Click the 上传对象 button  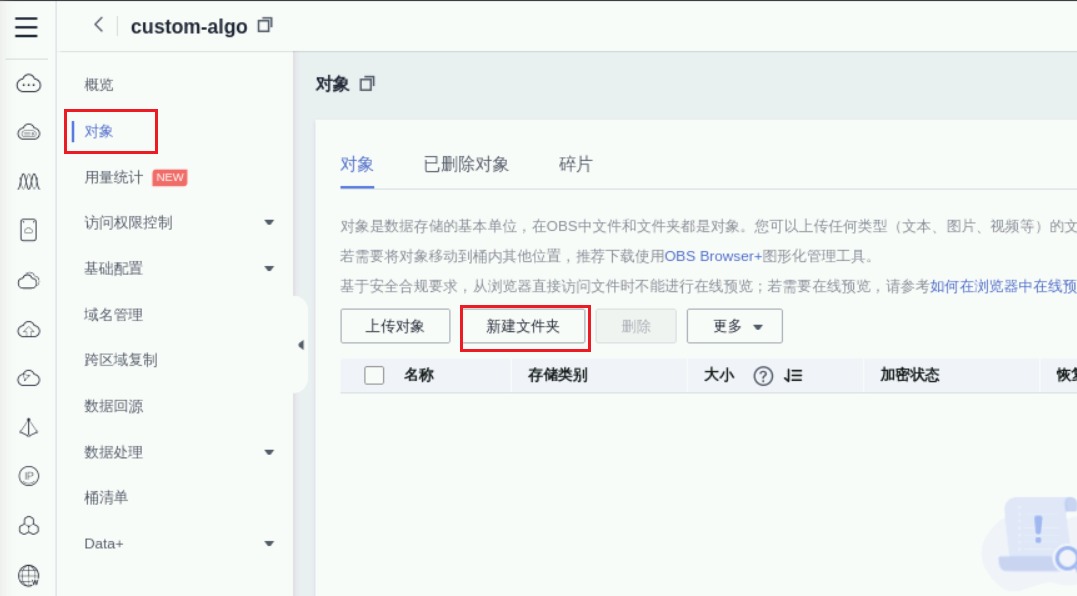(395, 327)
